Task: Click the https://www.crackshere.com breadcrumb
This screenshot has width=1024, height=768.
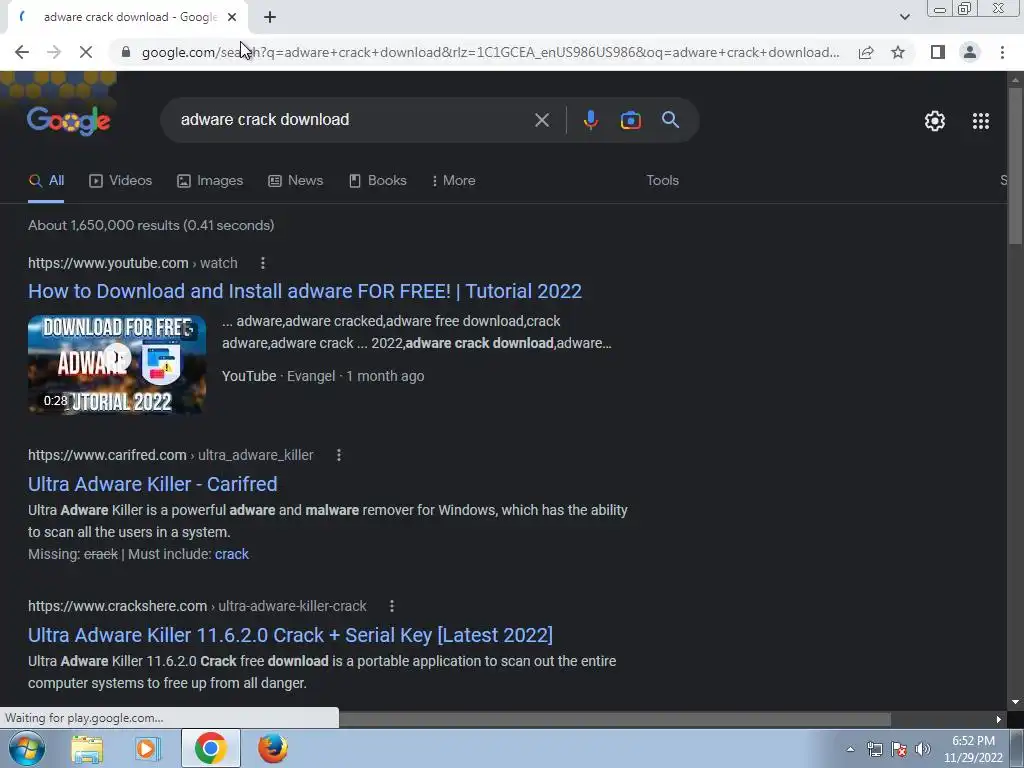Action: (x=118, y=606)
